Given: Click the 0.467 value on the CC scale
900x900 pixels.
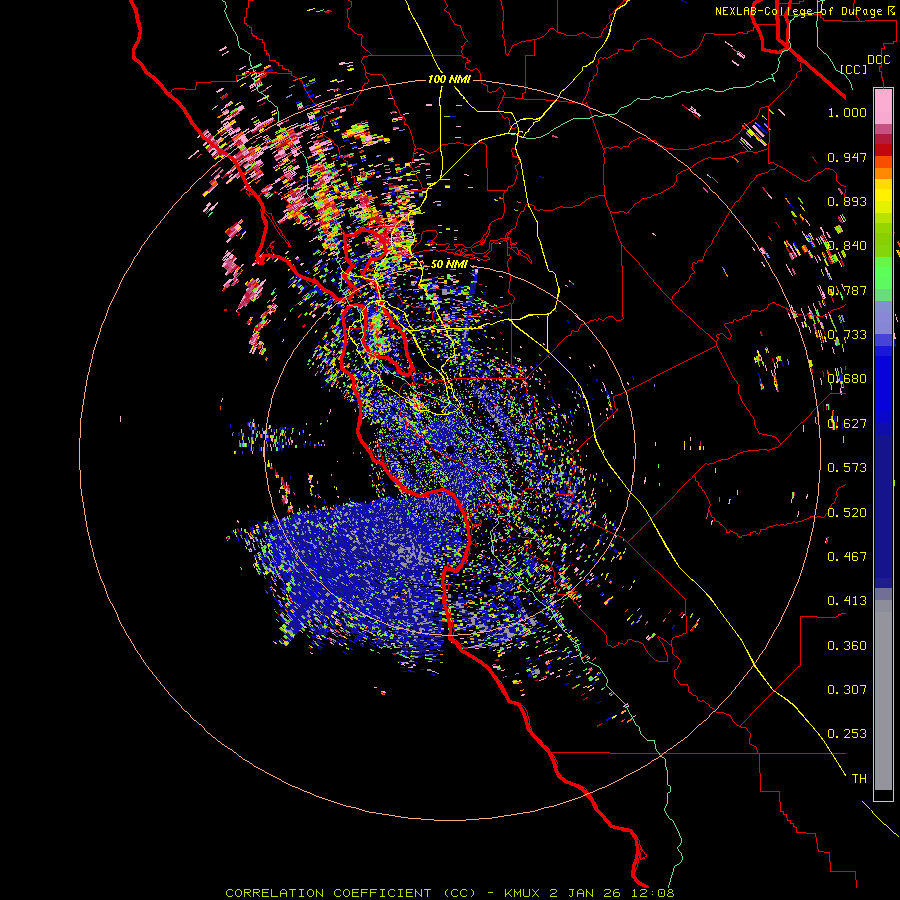Looking at the screenshot, I should (x=847, y=557).
